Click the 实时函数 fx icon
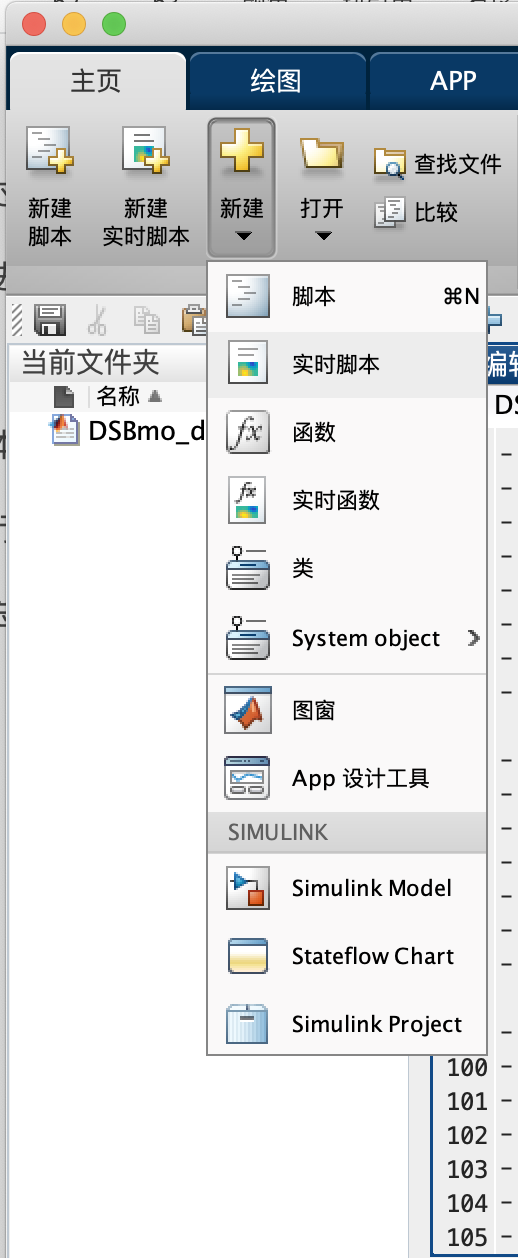This screenshot has height=1258, width=518. pyautogui.click(x=248, y=501)
